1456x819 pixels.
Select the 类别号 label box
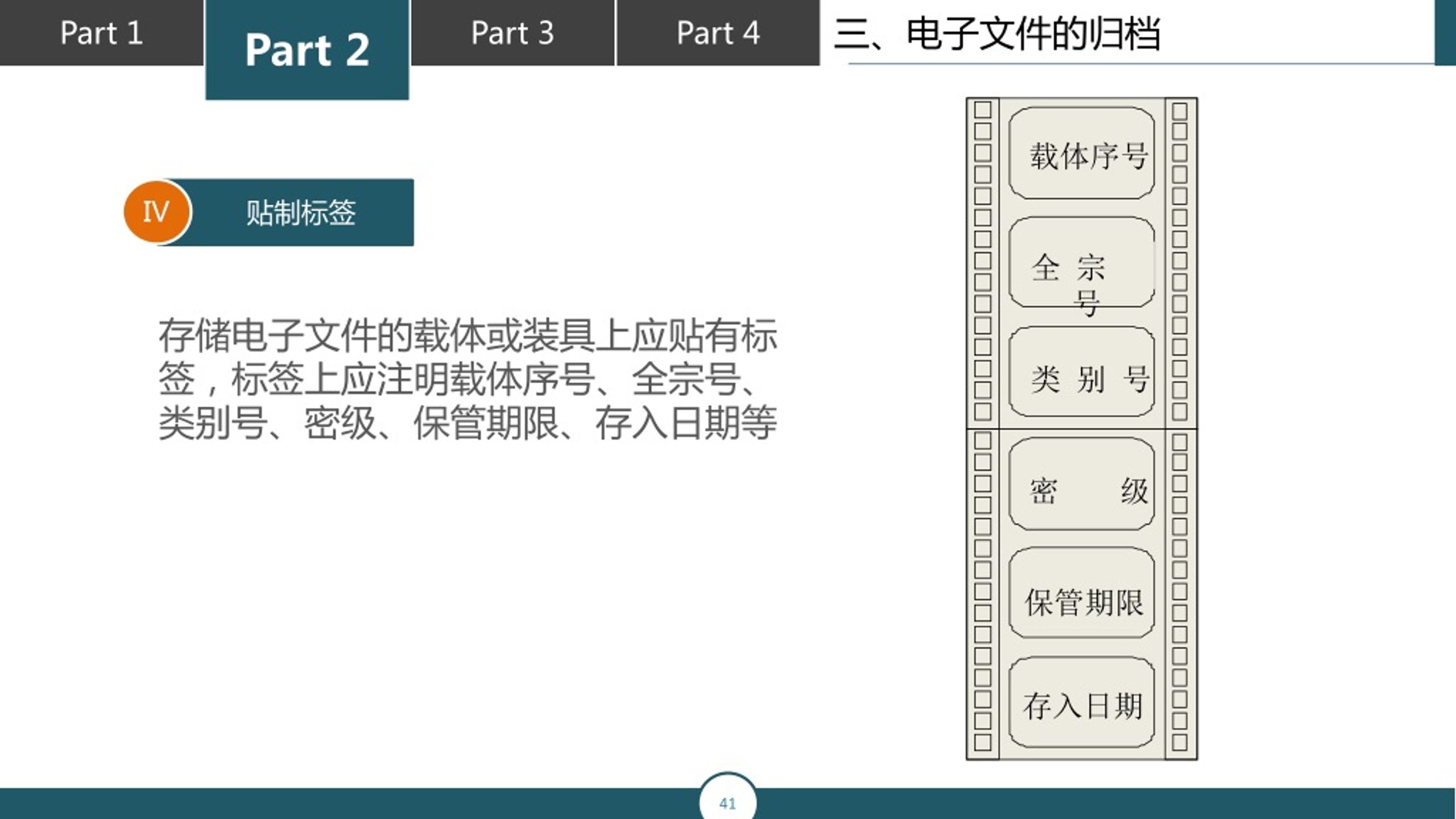[x=1081, y=372]
